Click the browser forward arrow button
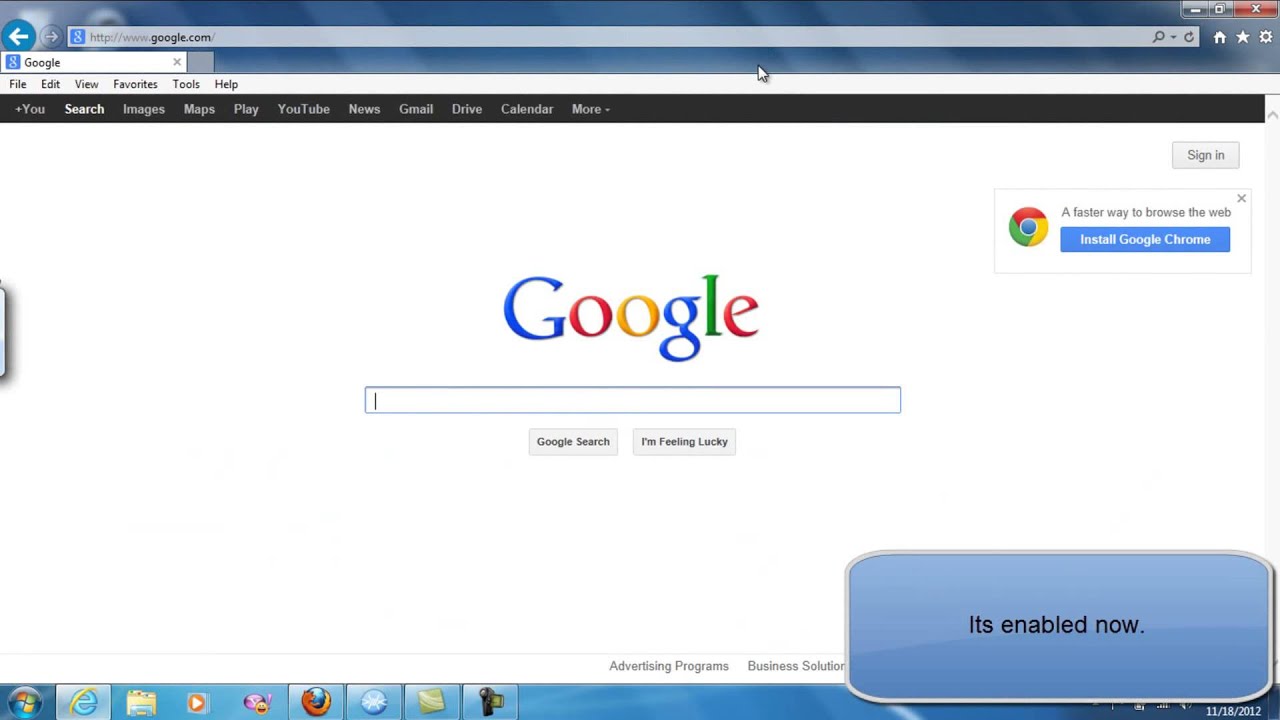The height and width of the screenshot is (720, 1280). [x=51, y=37]
